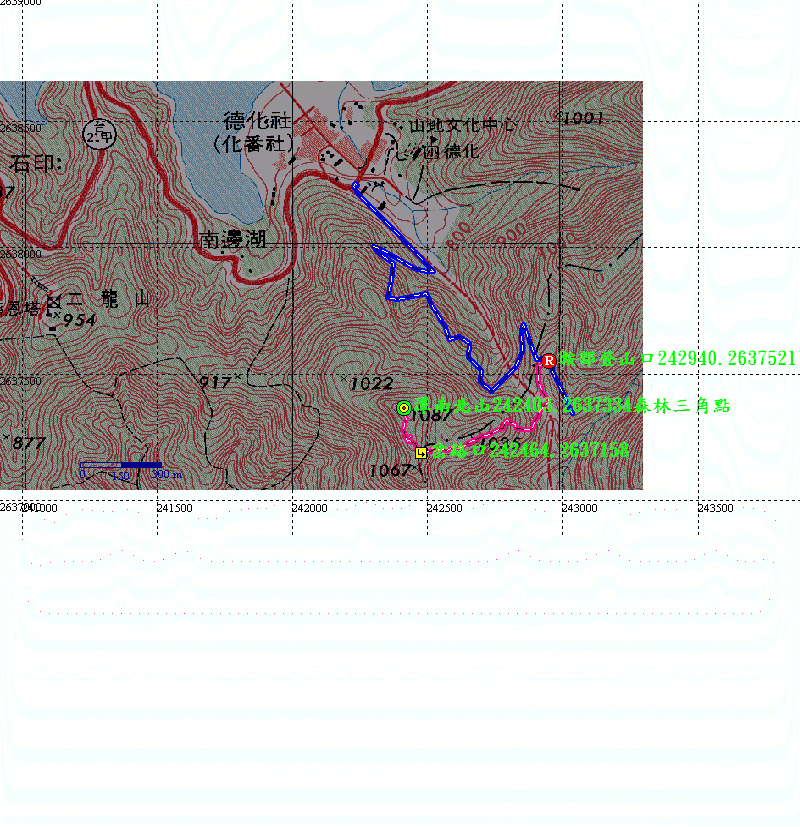The height and width of the screenshot is (827, 800).
Task: Select the green trailhead label with coordinates 242940
Action: (677, 358)
